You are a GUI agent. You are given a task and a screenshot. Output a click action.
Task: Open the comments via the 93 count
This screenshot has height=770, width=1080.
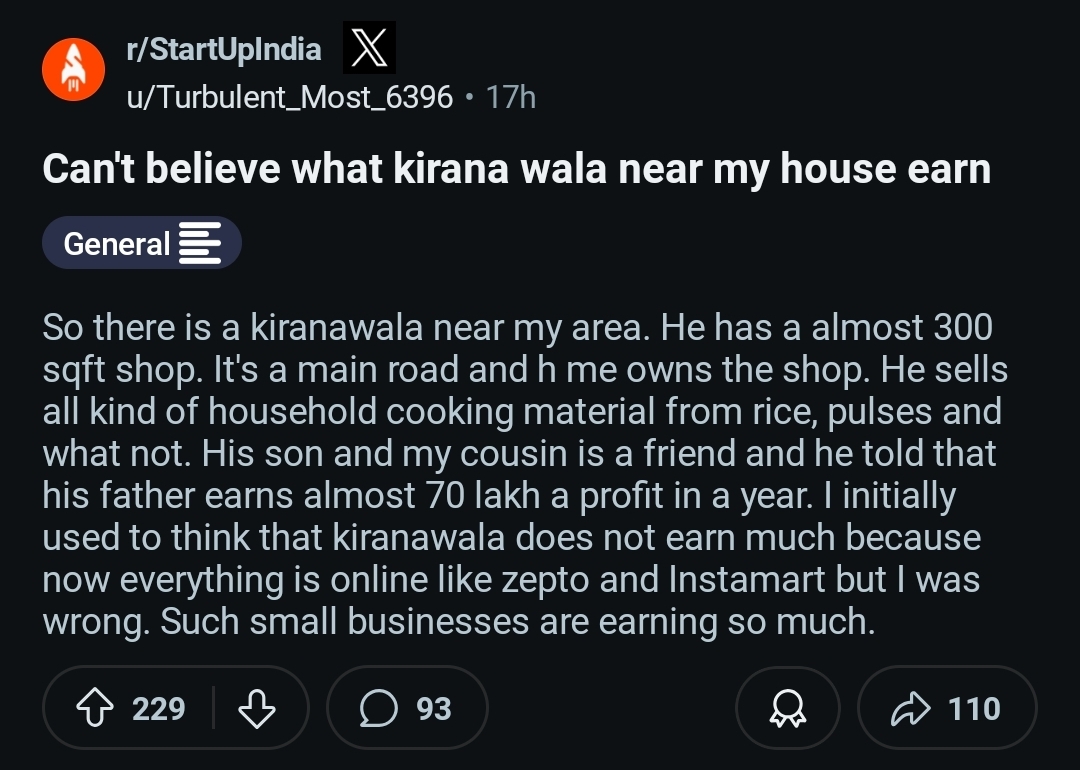pyautogui.click(x=434, y=708)
